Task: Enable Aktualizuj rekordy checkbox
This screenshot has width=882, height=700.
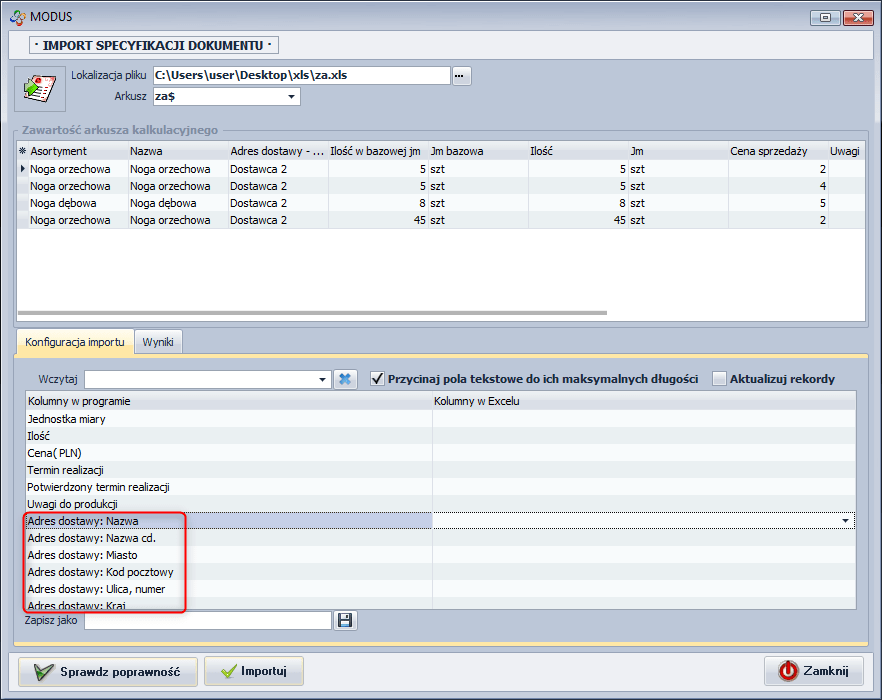Action: (719, 379)
